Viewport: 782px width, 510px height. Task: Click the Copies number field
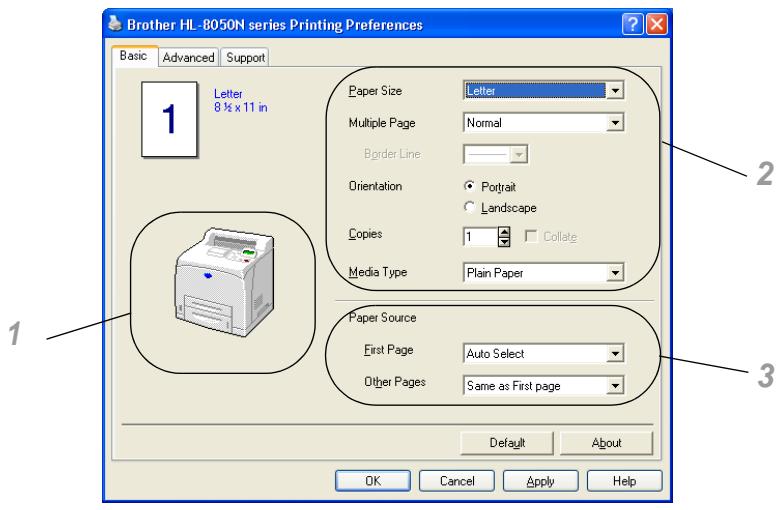click(x=481, y=237)
